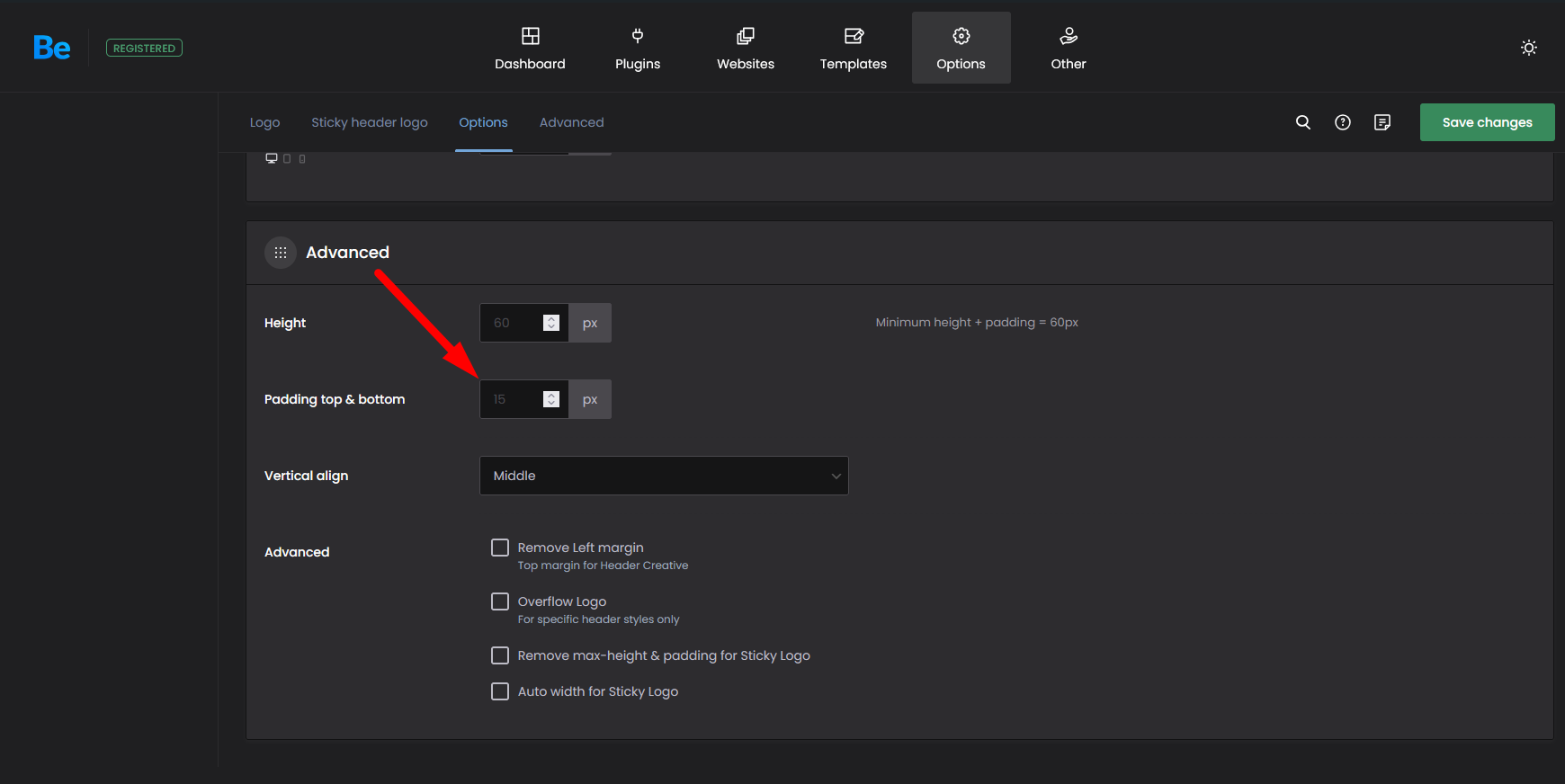
Task: Open the search magnifier icon
Action: click(x=1303, y=122)
